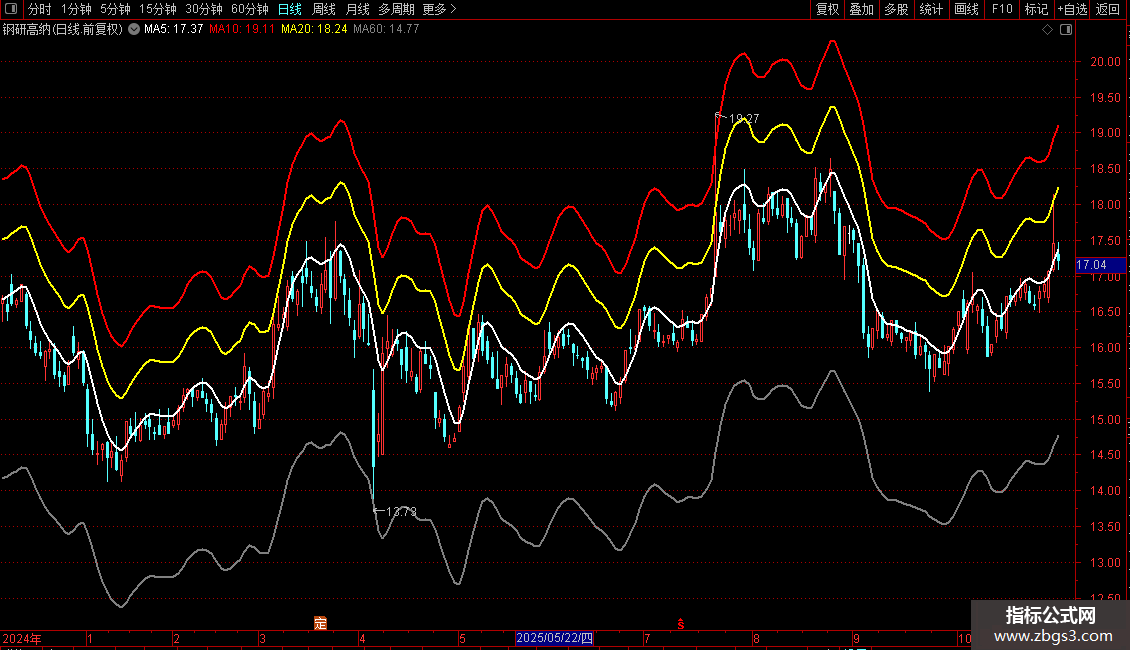
Task: Click the diamond icon above price axis
Action: point(1048,30)
